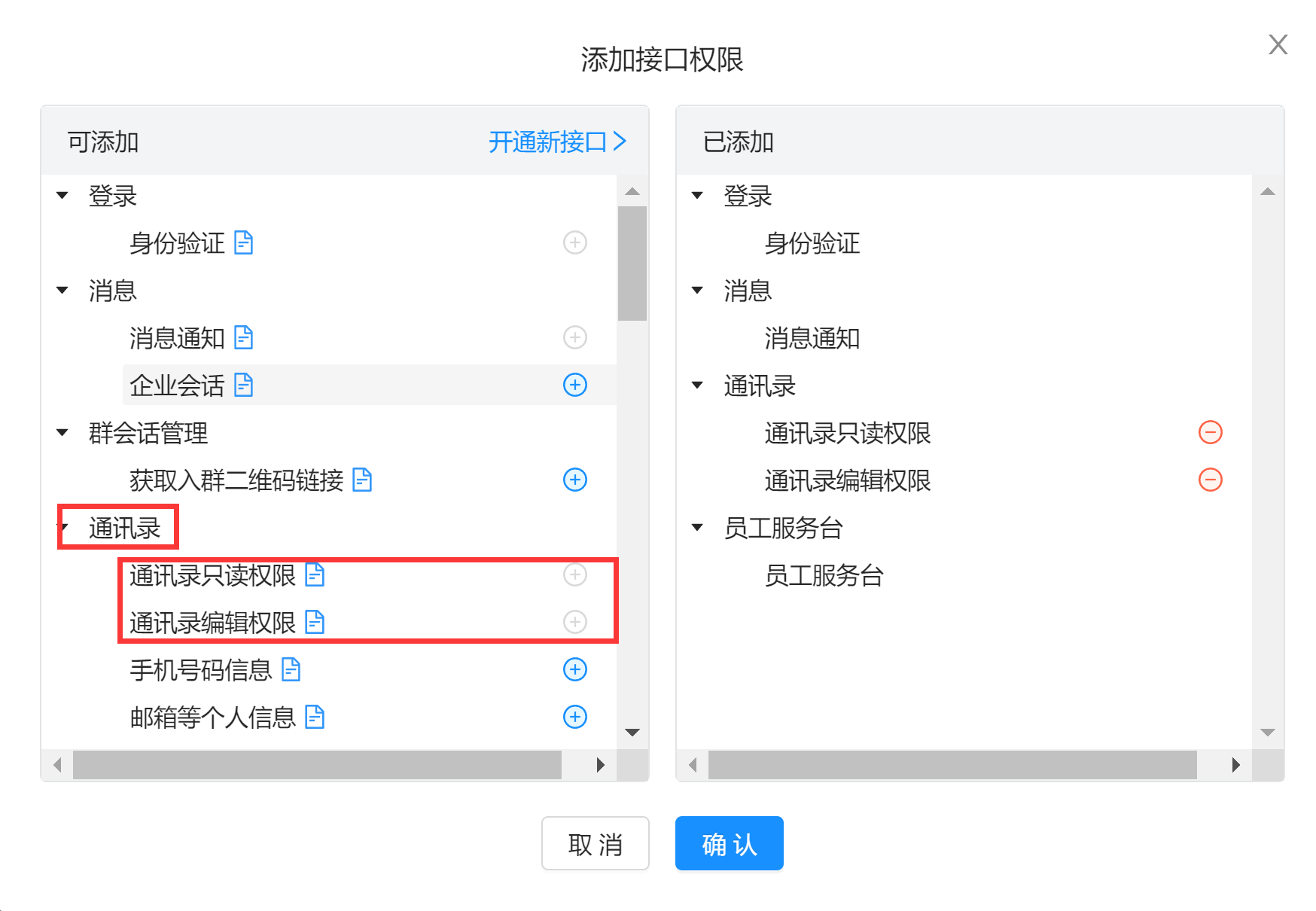The width and height of the screenshot is (1316, 911).
Task: Collapse 群会话管理 category in available list
Action: 62,432
